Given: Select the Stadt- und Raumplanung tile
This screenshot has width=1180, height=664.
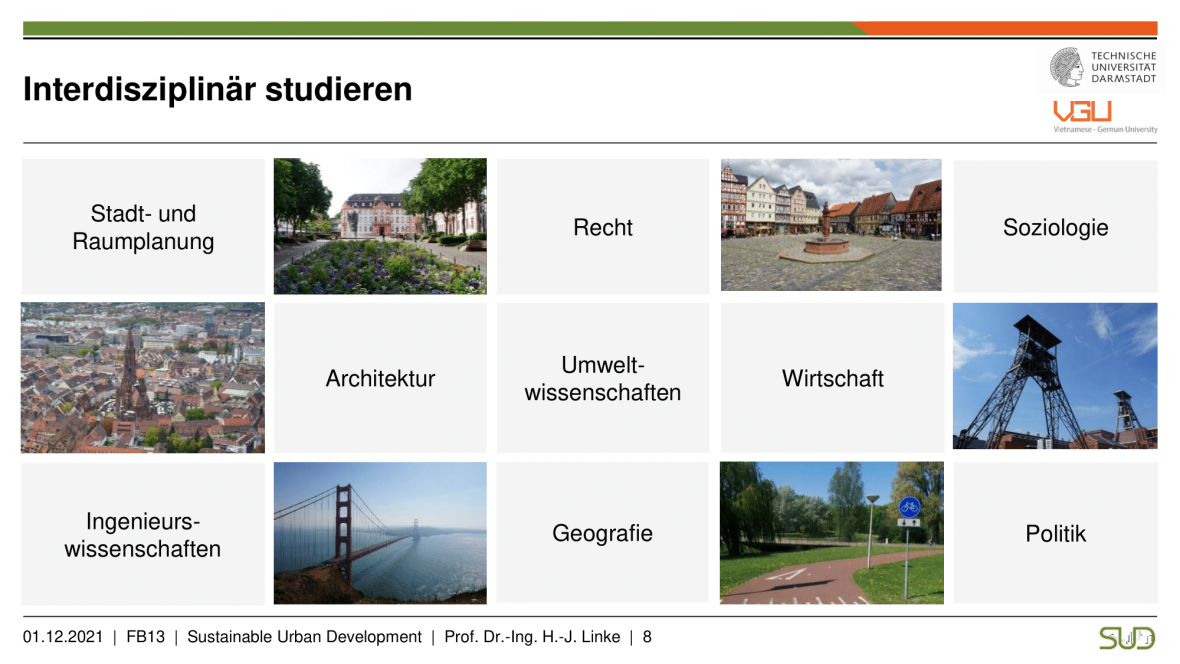Looking at the screenshot, I should pos(143,227).
